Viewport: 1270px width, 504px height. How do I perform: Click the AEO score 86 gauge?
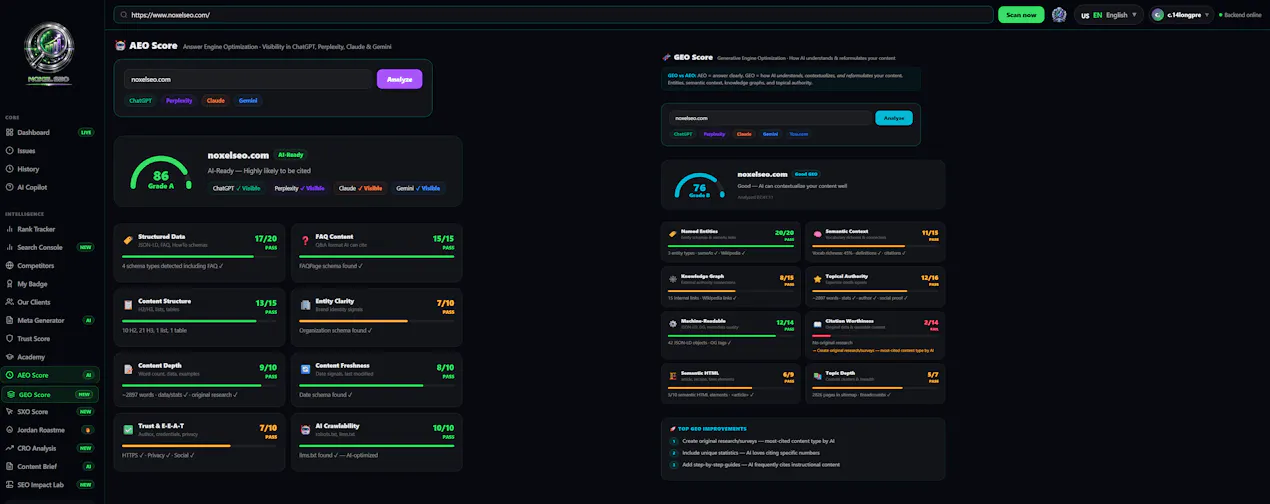(160, 172)
